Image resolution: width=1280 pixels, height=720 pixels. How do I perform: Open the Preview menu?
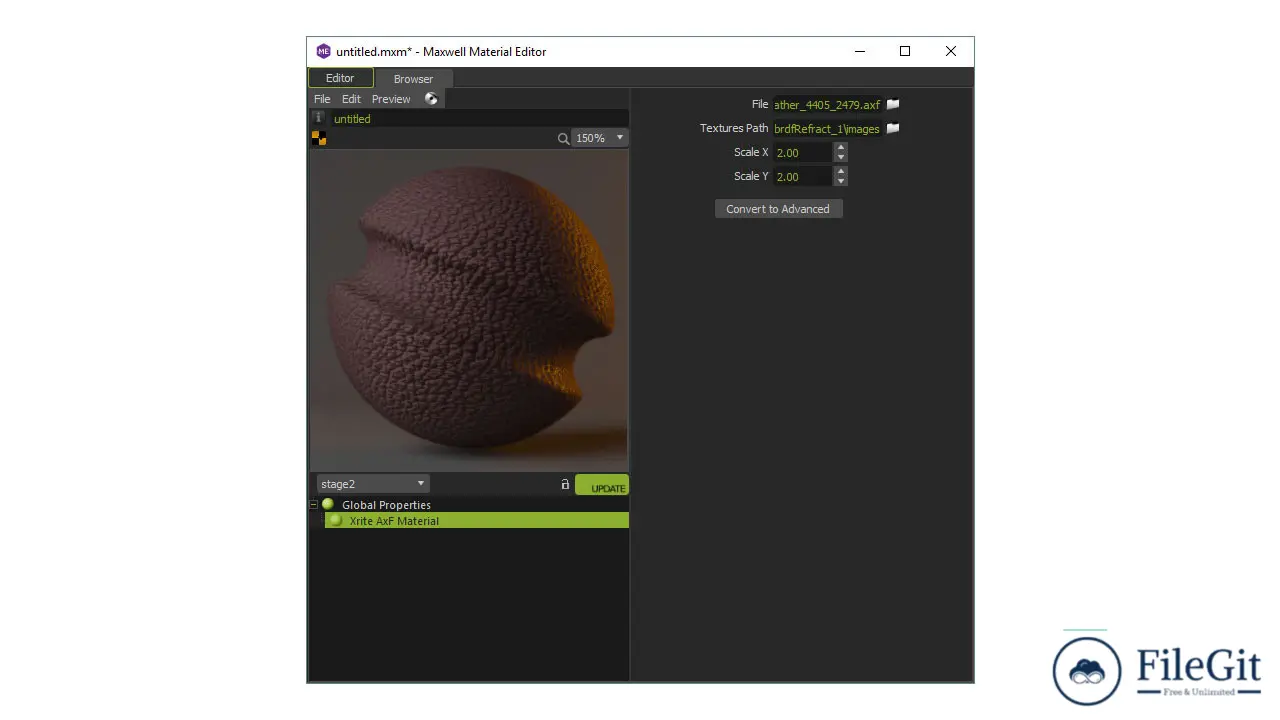[391, 99]
